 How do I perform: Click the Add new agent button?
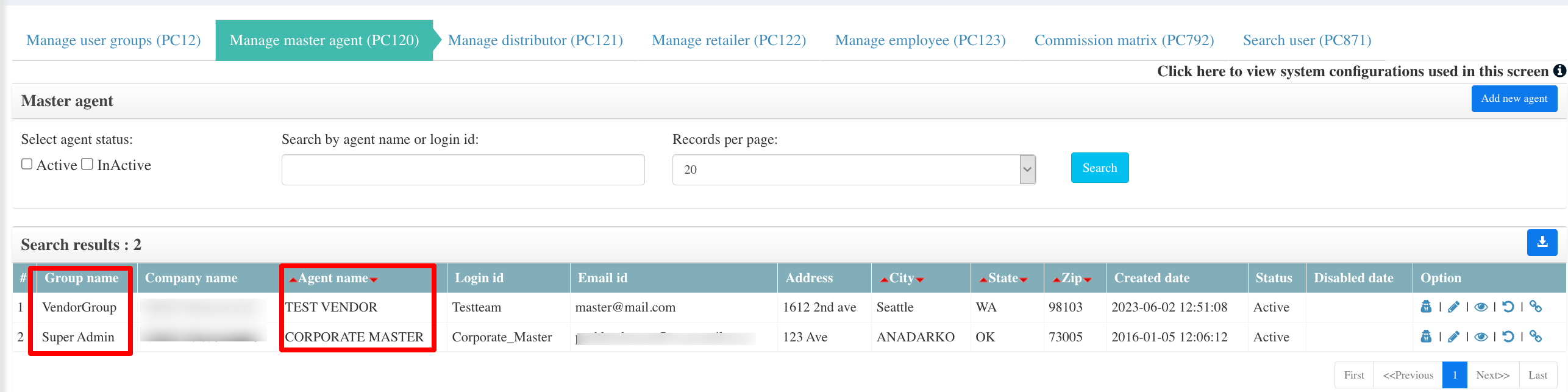click(1514, 99)
